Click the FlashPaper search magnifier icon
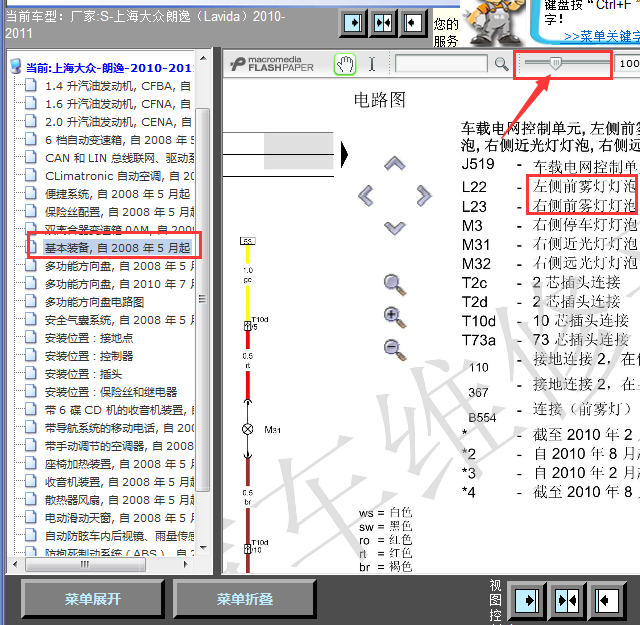640x625 pixels. (x=501, y=64)
